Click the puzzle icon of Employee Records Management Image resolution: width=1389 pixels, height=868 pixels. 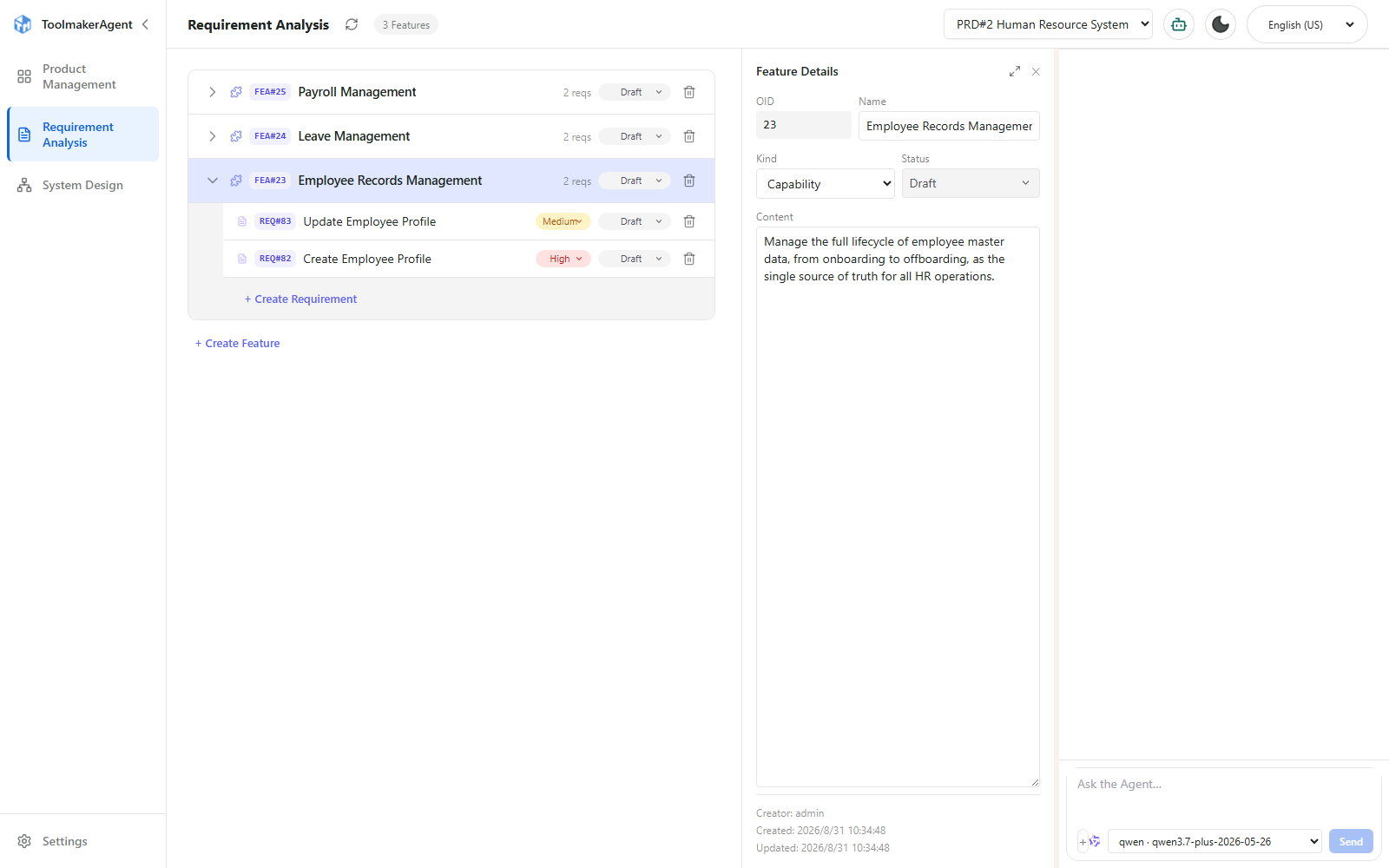coord(236,181)
